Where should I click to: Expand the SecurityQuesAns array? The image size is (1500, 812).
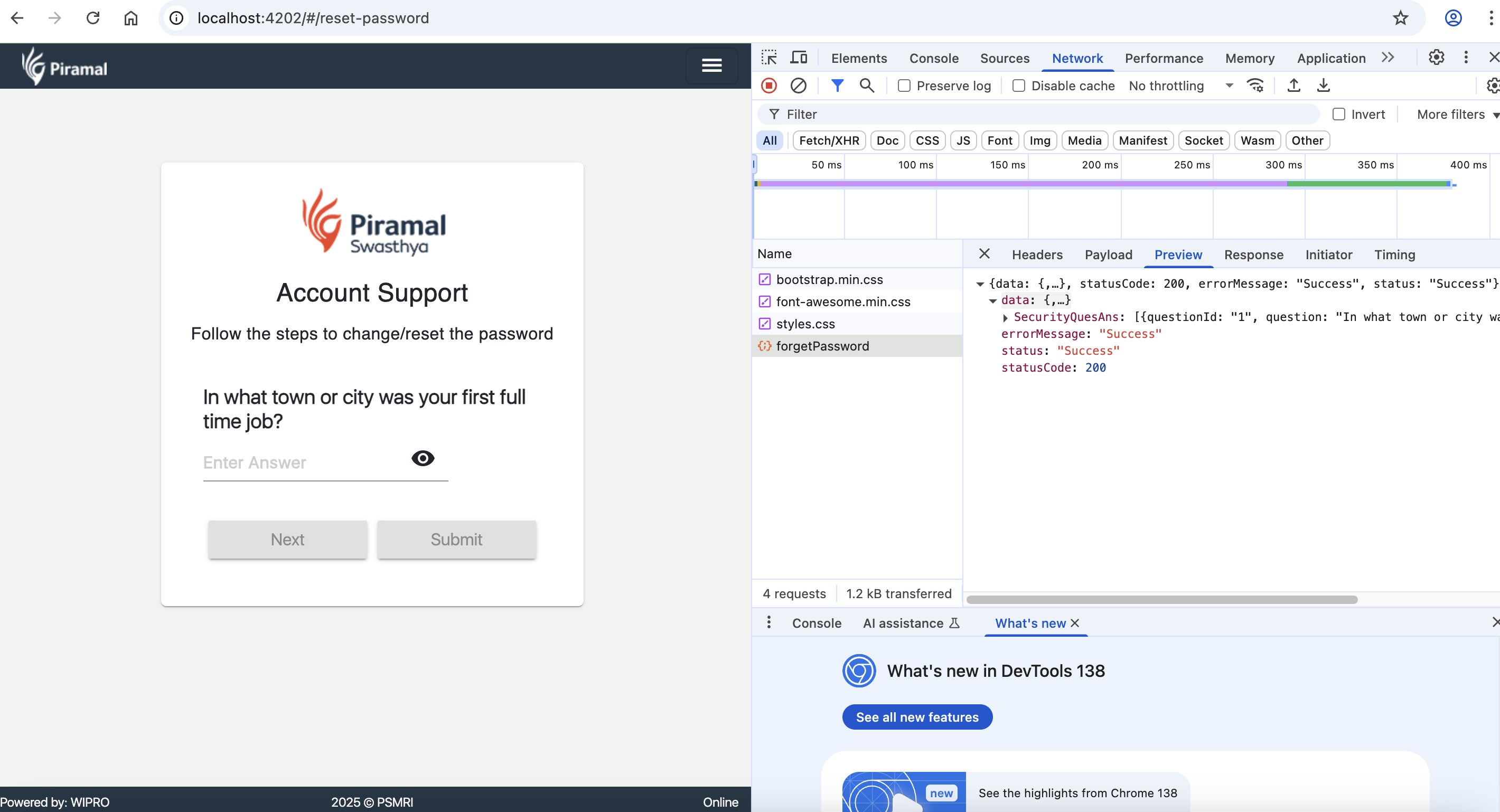coord(1005,317)
